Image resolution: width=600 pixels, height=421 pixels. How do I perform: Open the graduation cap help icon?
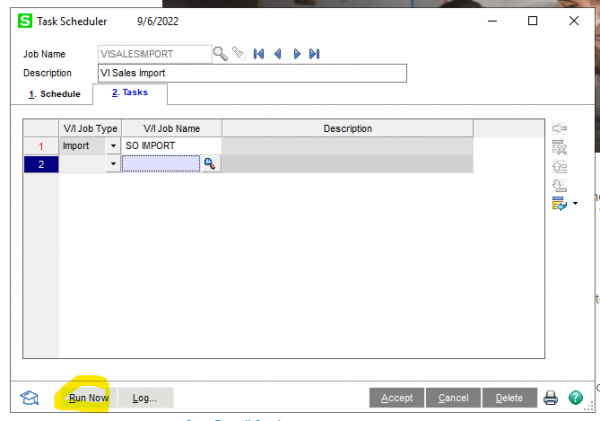pos(29,398)
